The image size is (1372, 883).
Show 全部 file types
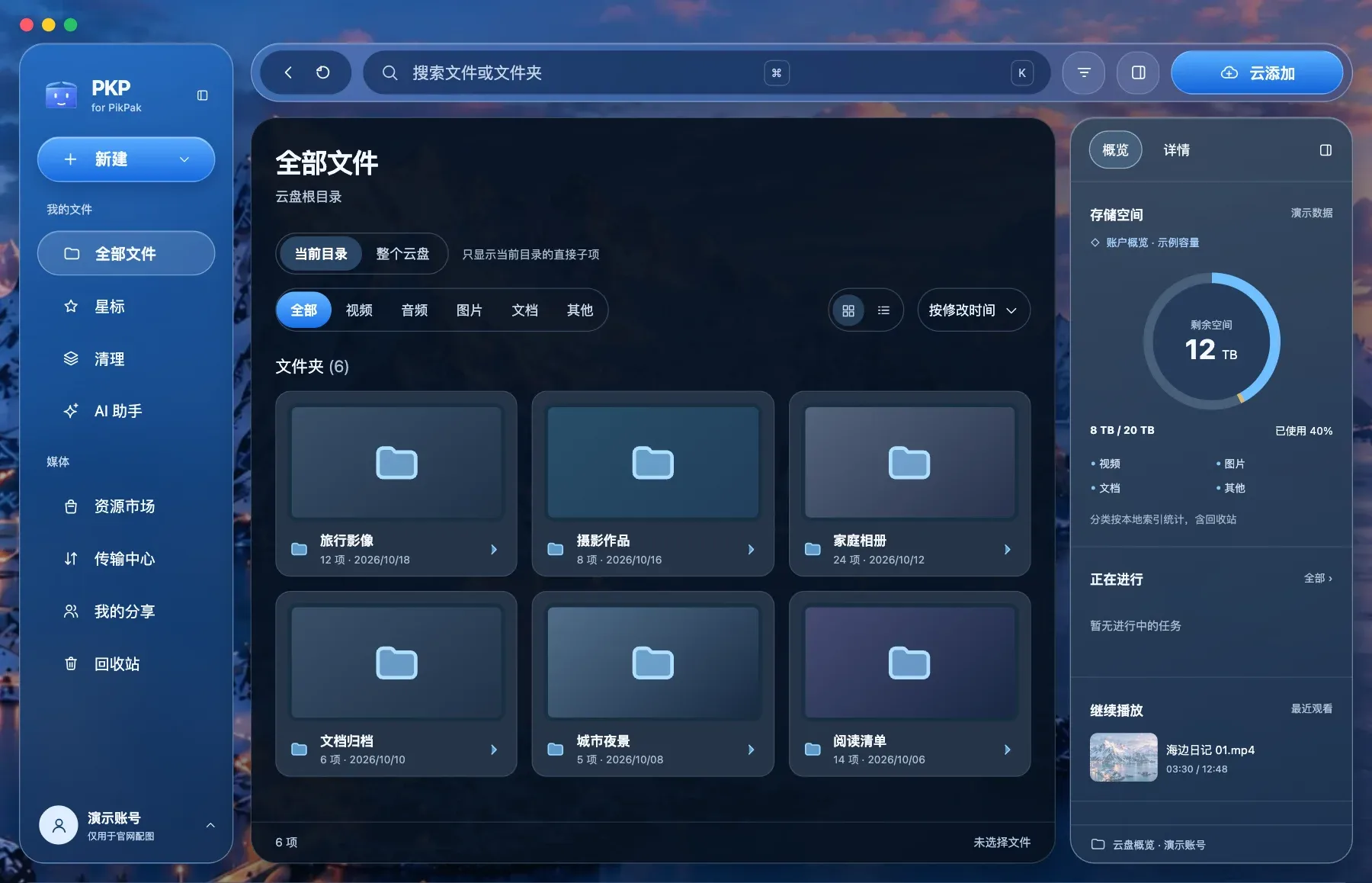[303, 310]
